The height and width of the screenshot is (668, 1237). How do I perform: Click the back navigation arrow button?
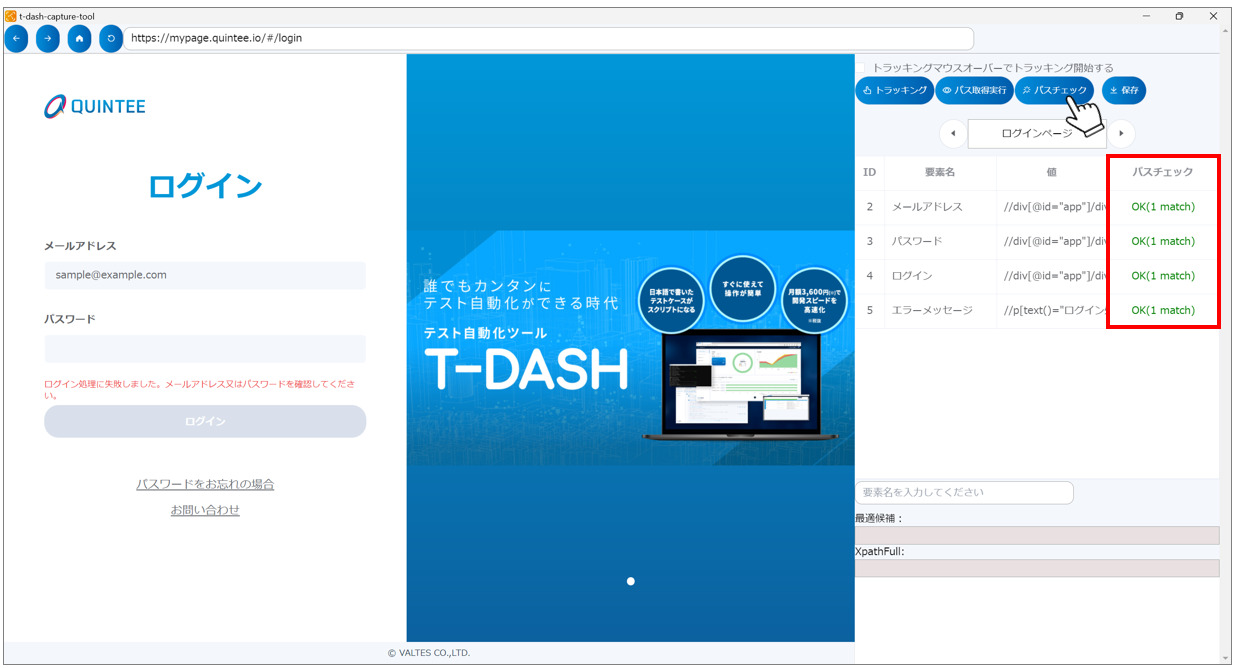point(16,38)
